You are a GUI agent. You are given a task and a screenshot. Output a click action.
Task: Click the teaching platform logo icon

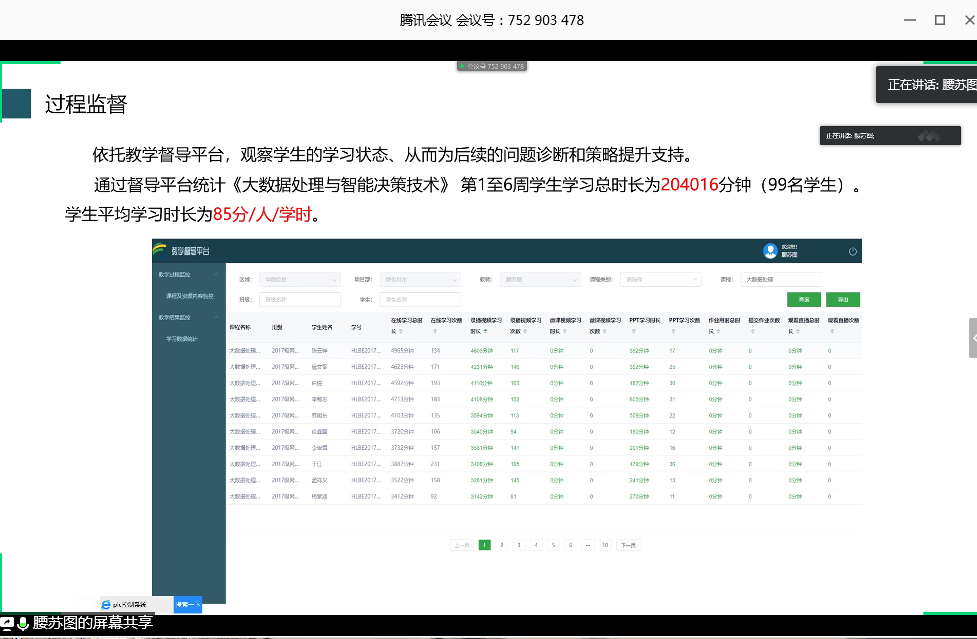click(160, 249)
